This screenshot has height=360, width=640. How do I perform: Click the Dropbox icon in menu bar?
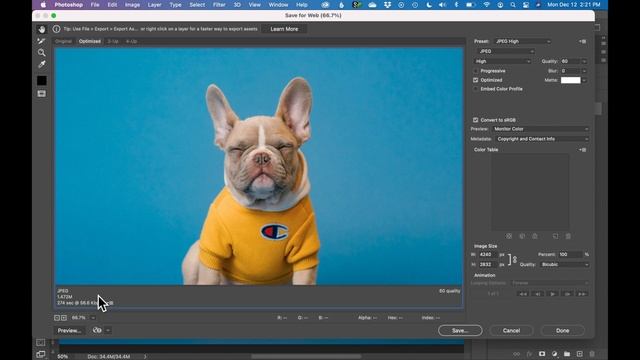coord(387,5)
